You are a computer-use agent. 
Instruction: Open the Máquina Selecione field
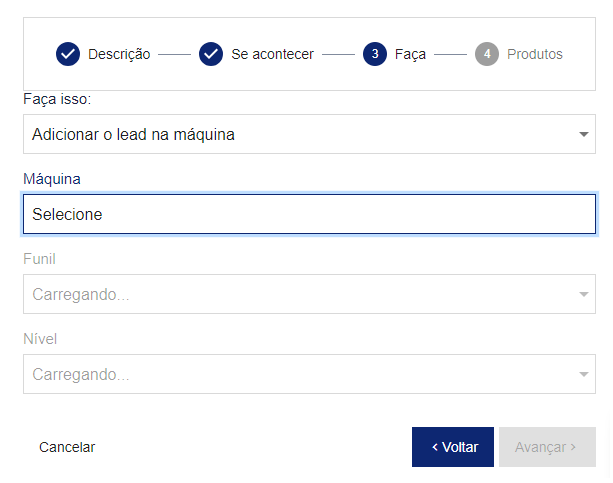tap(309, 214)
